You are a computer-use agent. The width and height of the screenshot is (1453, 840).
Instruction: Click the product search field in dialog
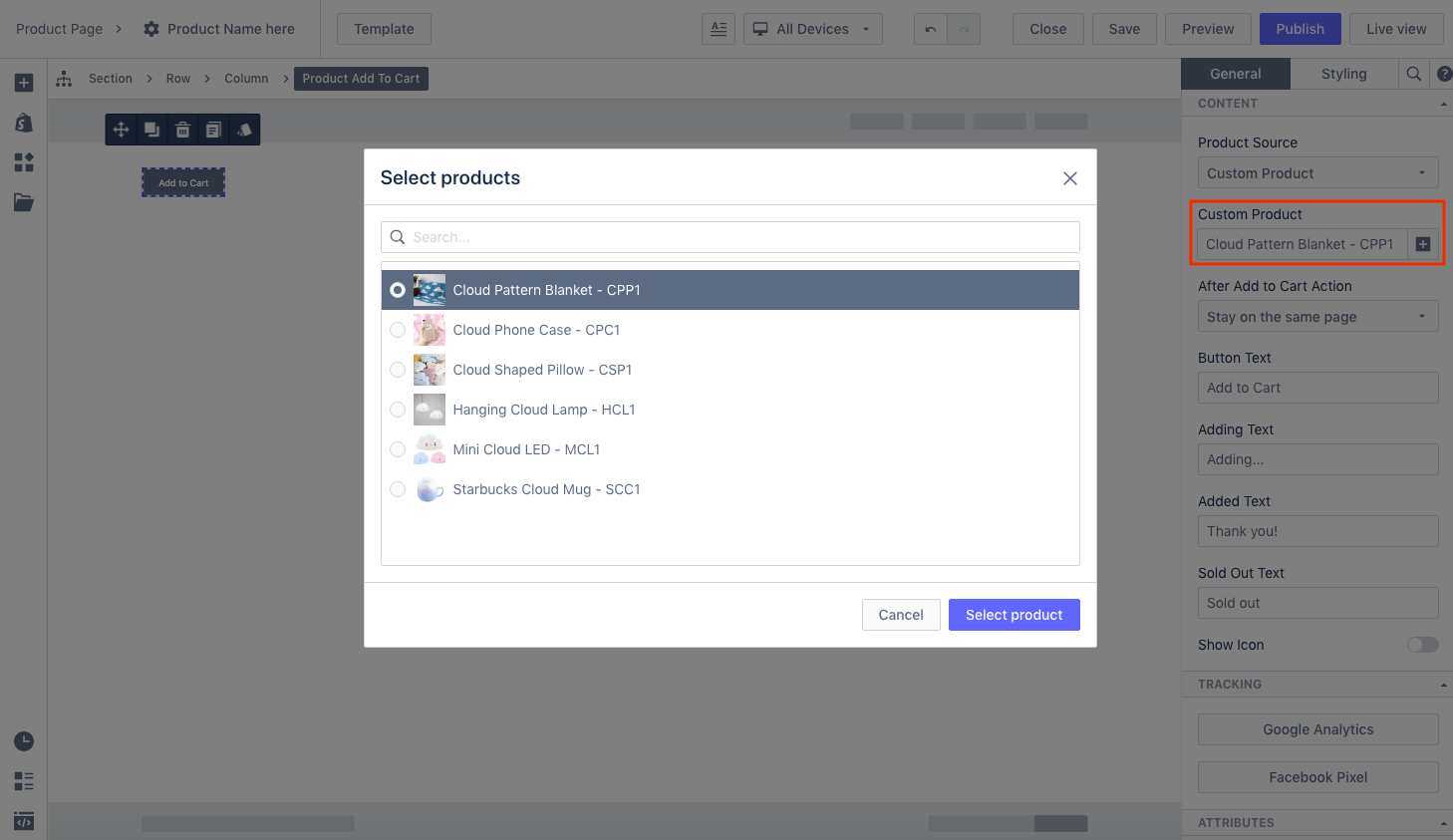click(x=730, y=237)
